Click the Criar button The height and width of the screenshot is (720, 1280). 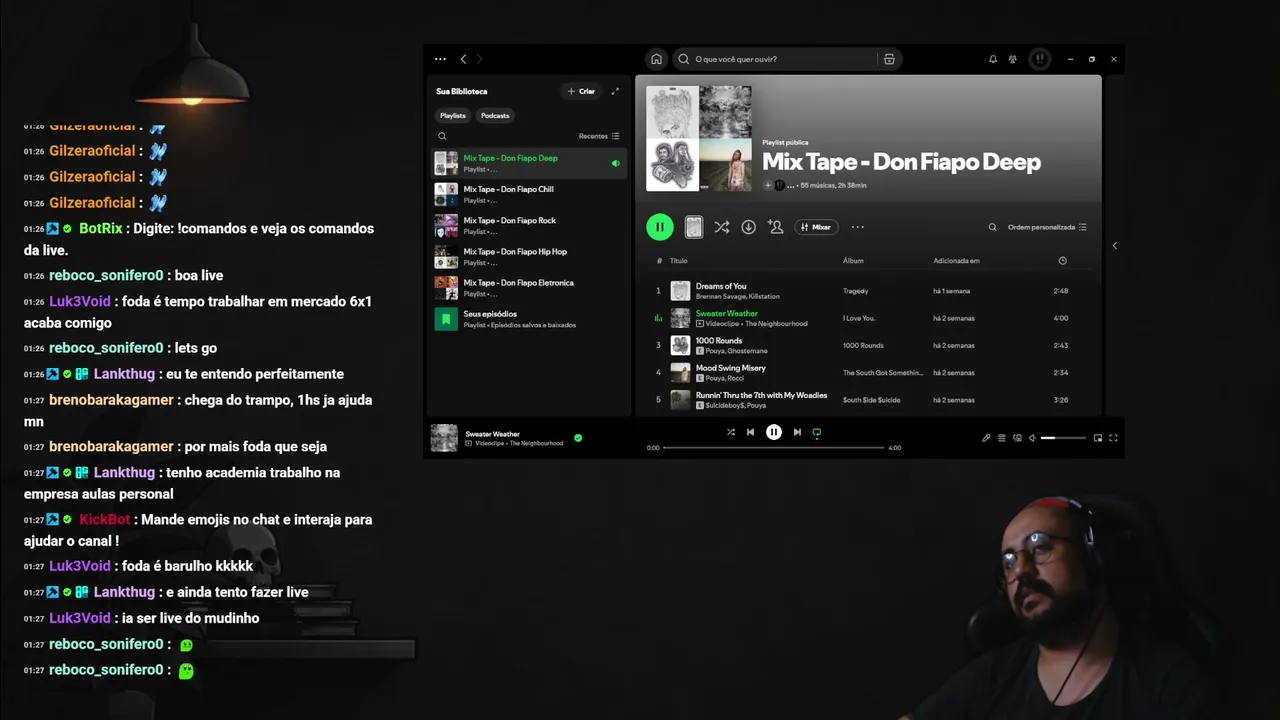(x=581, y=91)
